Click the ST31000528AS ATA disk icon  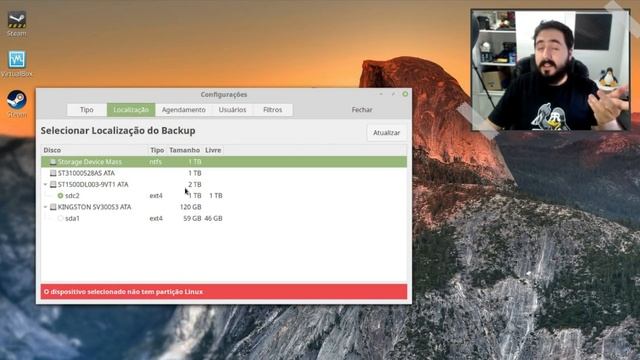click(x=53, y=173)
